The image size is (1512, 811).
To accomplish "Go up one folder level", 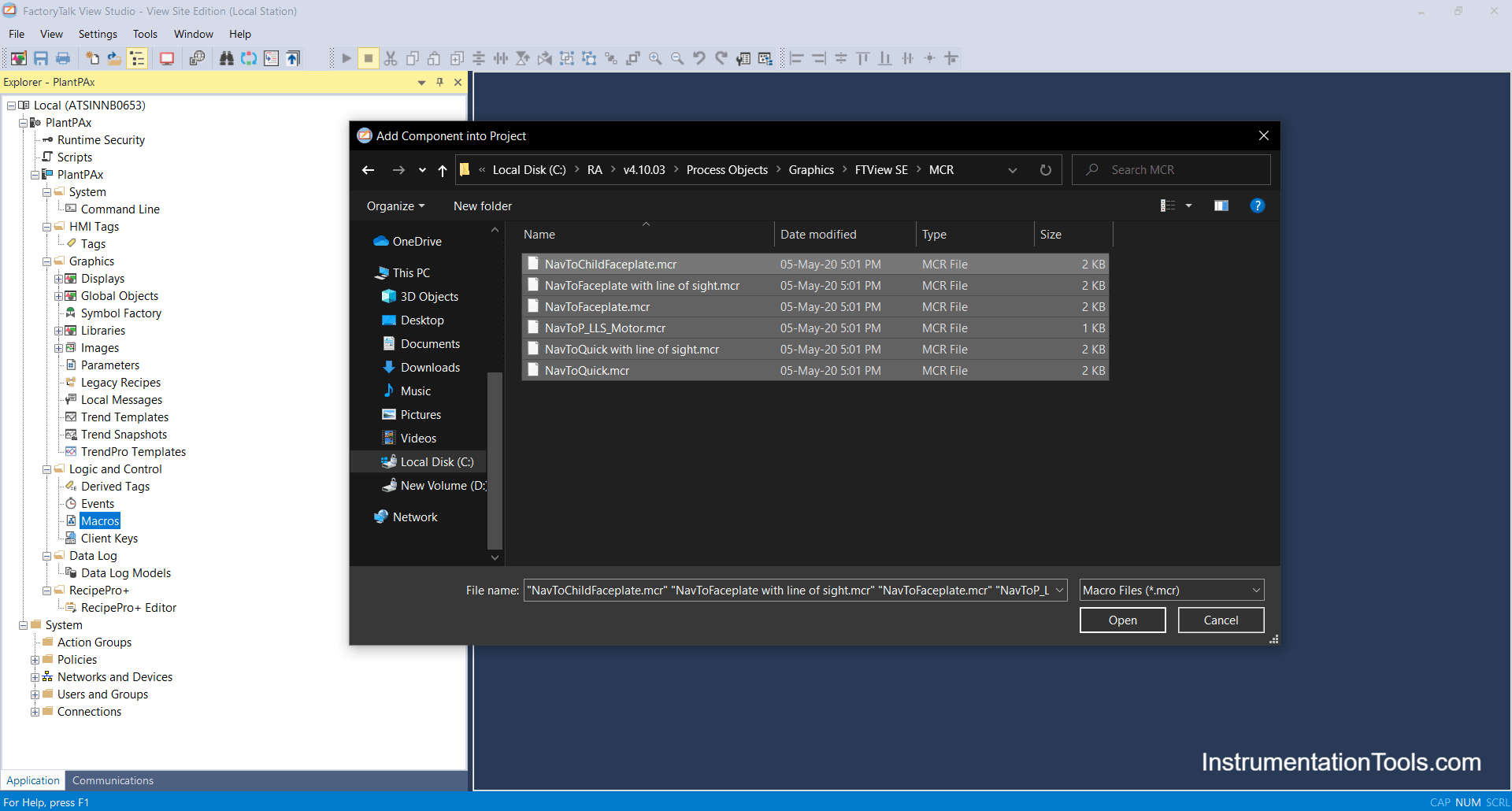I will [x=443, y=170].
